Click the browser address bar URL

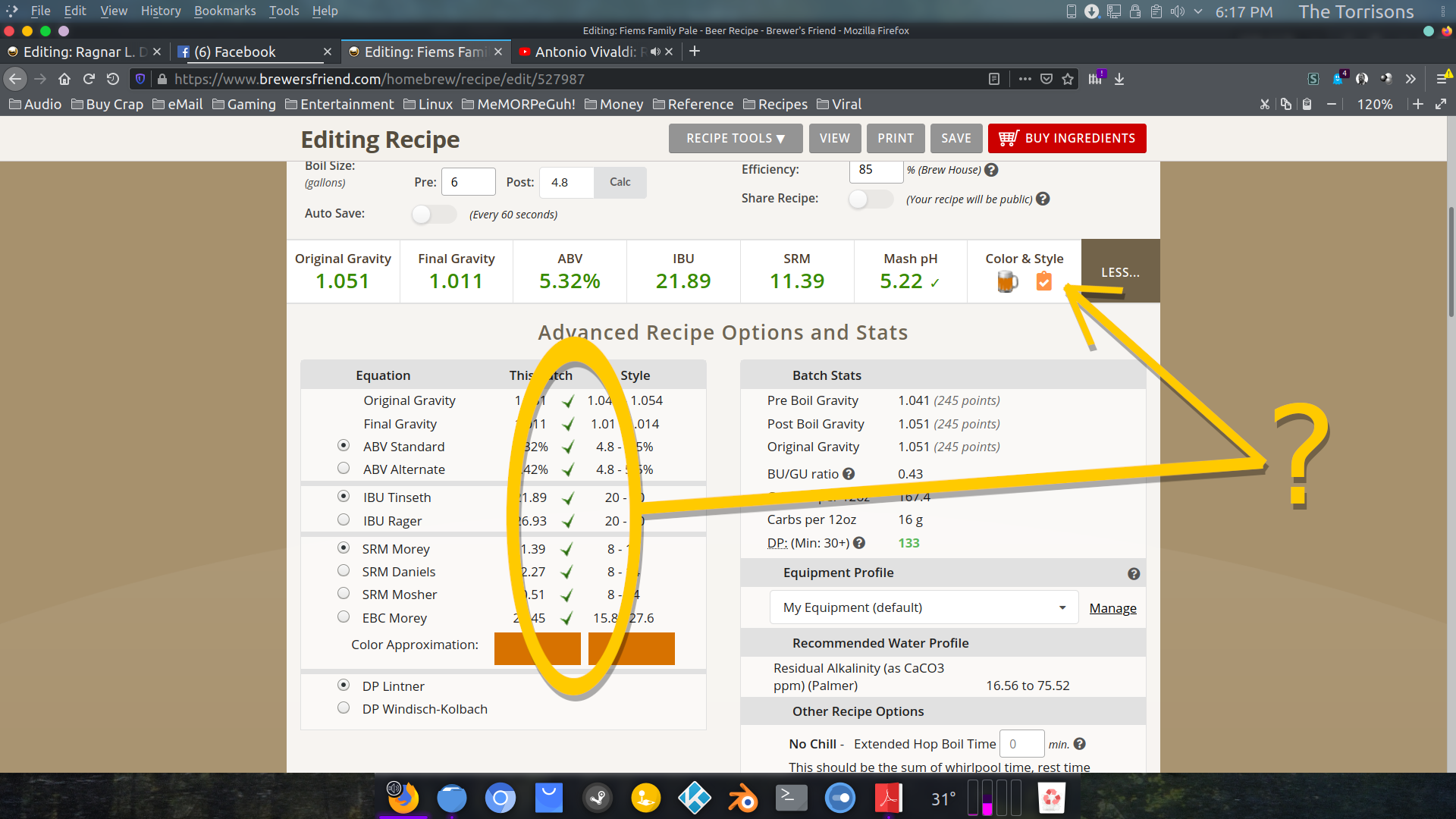379,79
